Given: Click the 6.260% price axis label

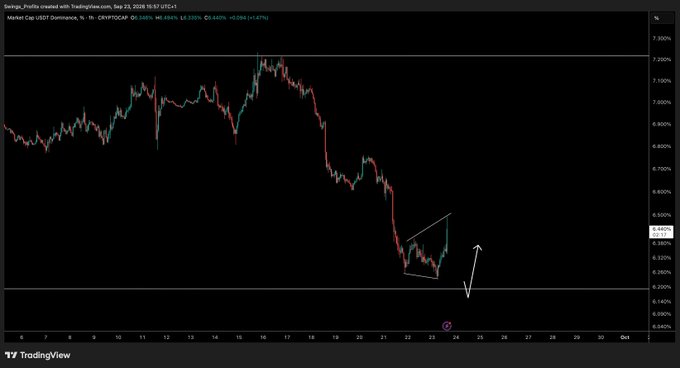Looking at the screenshot, I should click(661, 273).
